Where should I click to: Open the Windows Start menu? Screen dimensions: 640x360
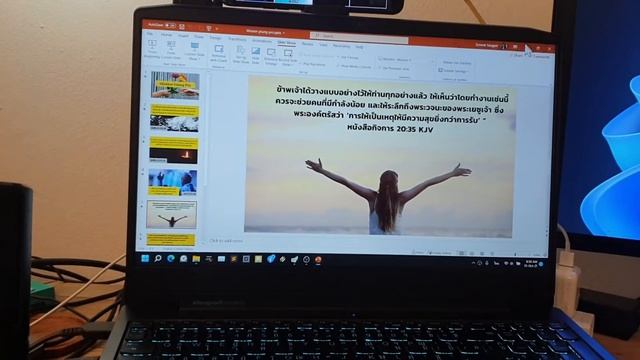pos(145,258)
